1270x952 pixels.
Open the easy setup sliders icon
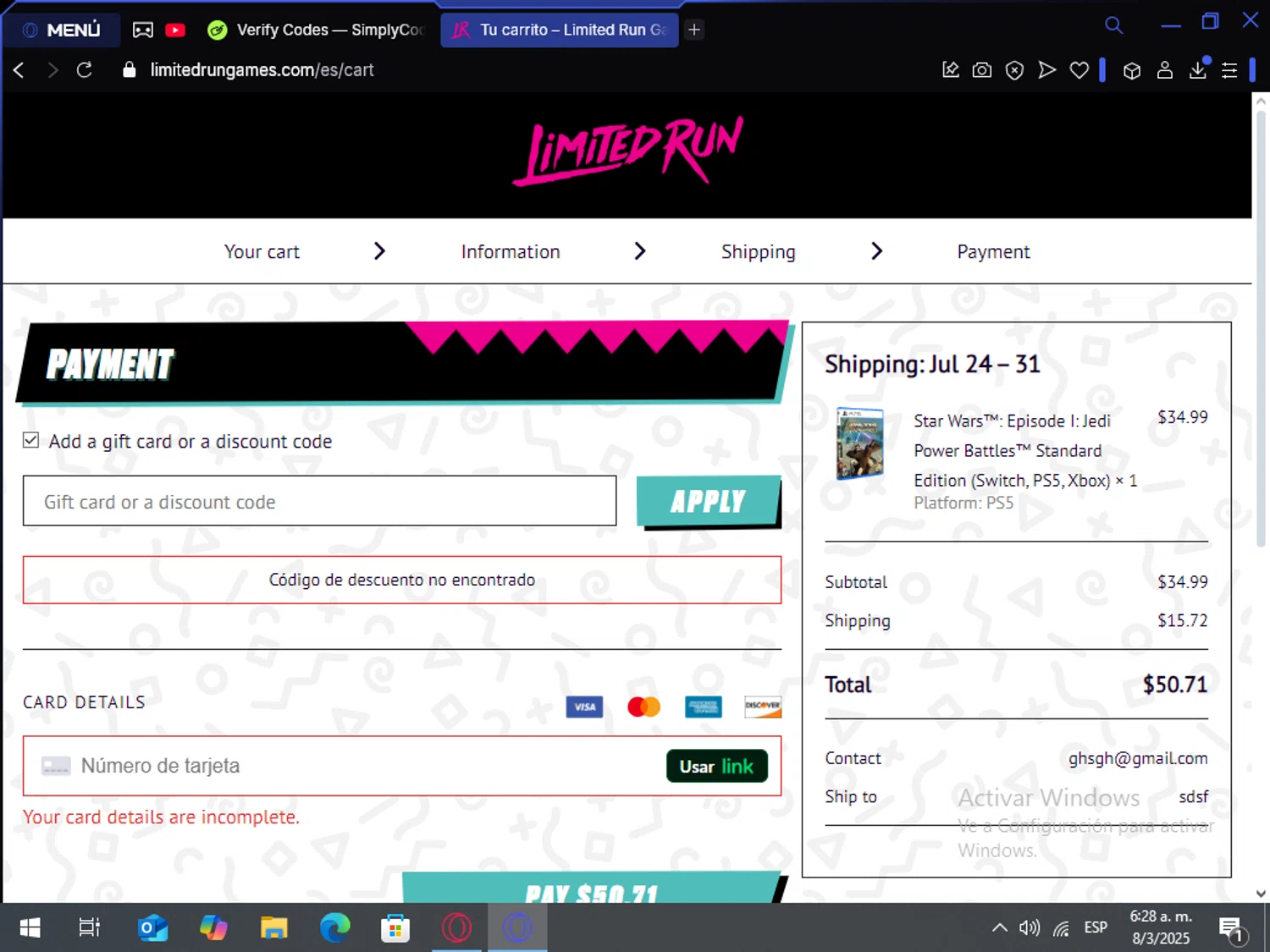click(x=1229, y=70)
